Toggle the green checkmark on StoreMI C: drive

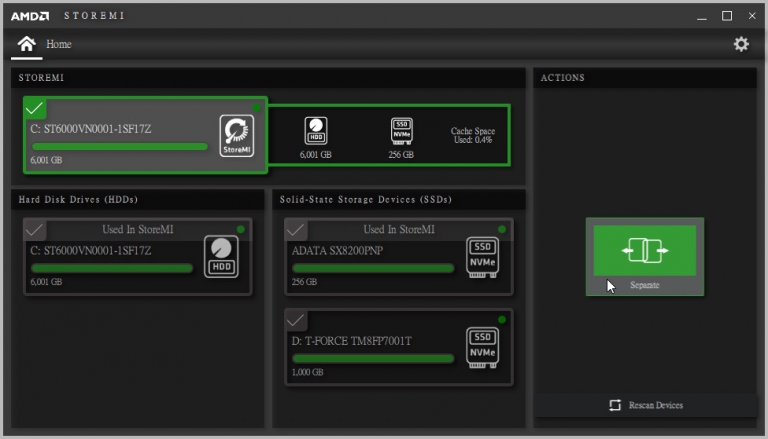coord(35,108)
